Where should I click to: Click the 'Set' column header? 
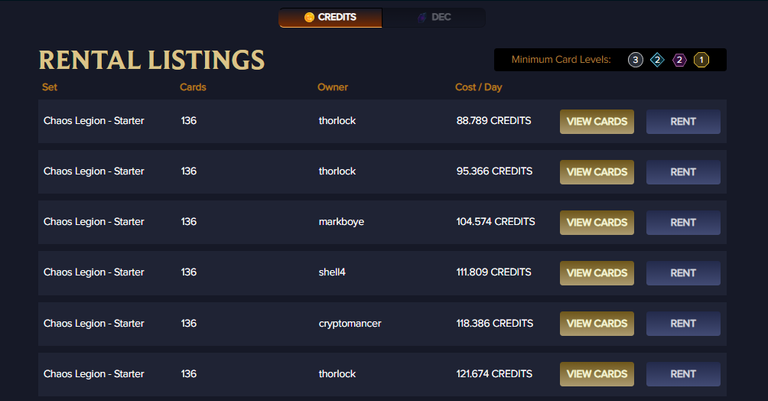coord(49,87)
